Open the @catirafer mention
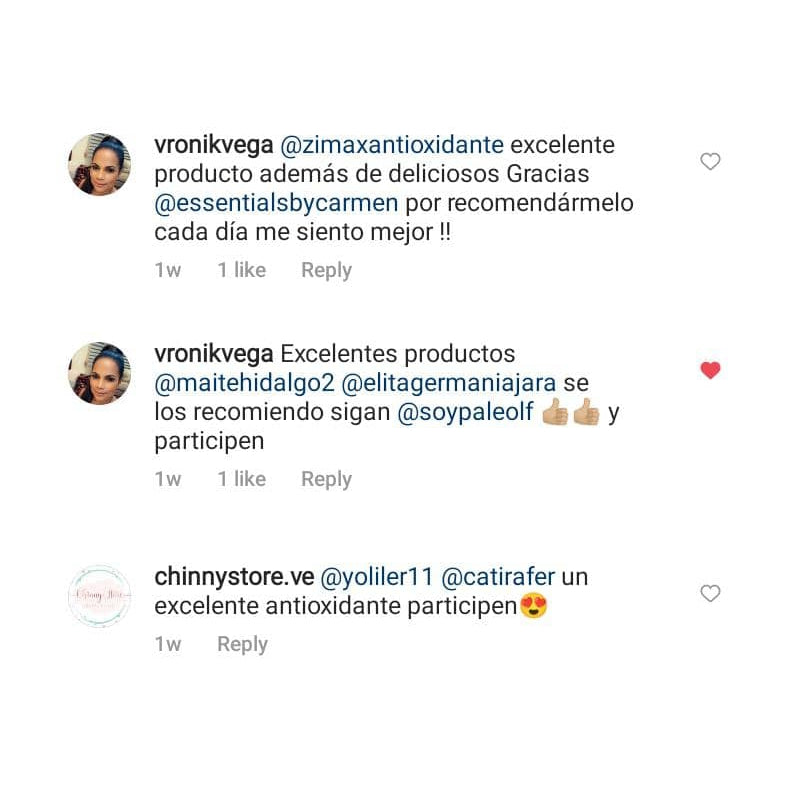The height and width of the screenshot is (800, 800). [498, 577]
